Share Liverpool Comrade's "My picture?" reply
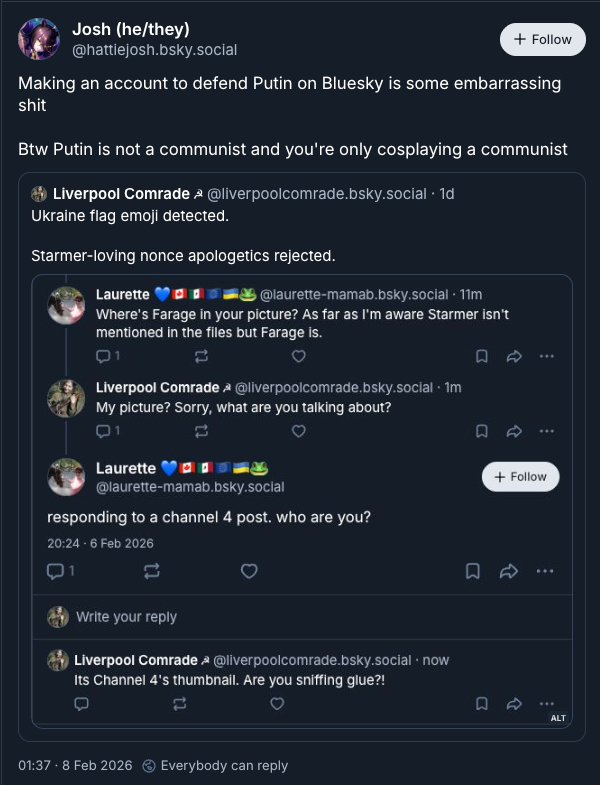Viewport: 600px width, 785px height. click(x=514, y=431)
